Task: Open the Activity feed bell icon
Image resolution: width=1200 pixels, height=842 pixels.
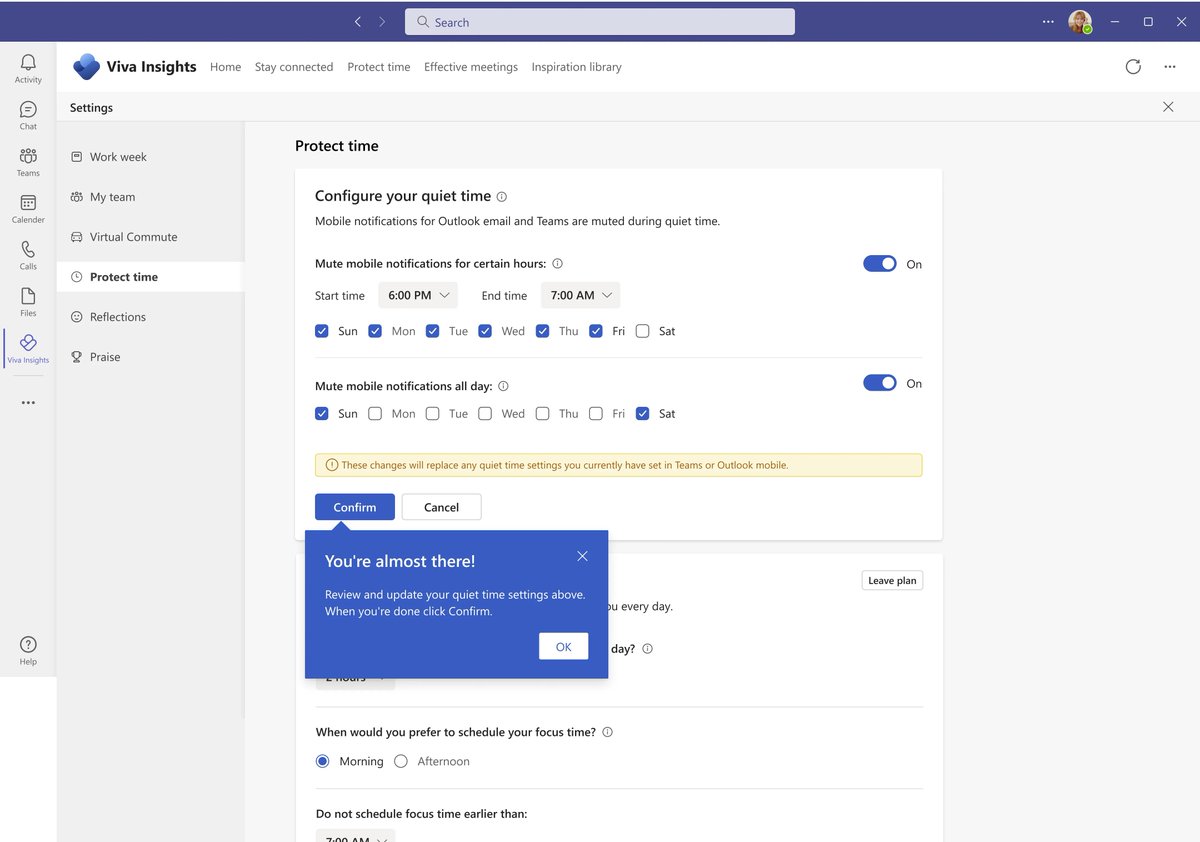Action: [x=28, y=69]
